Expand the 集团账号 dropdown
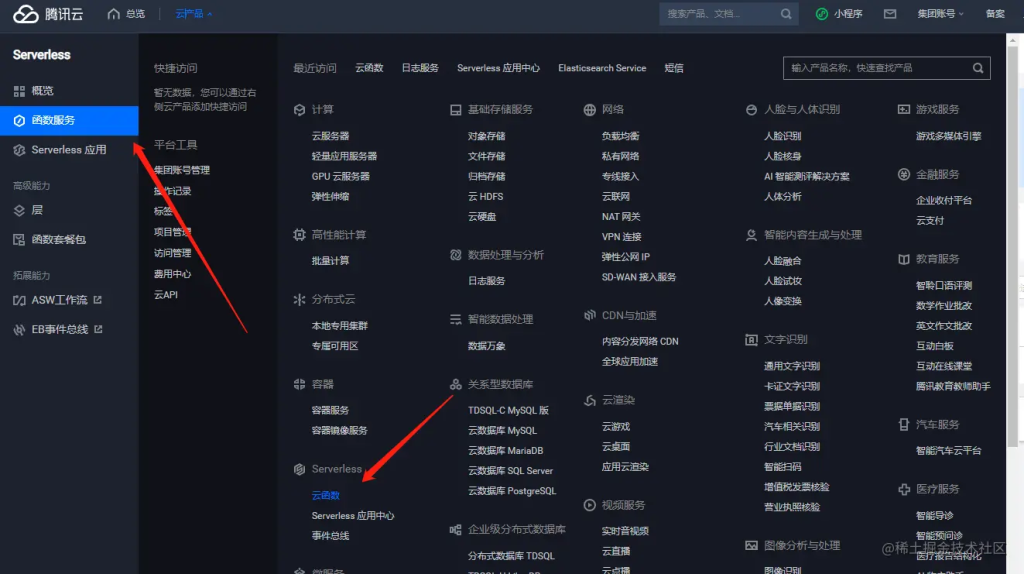 click(x=940, y=14)
